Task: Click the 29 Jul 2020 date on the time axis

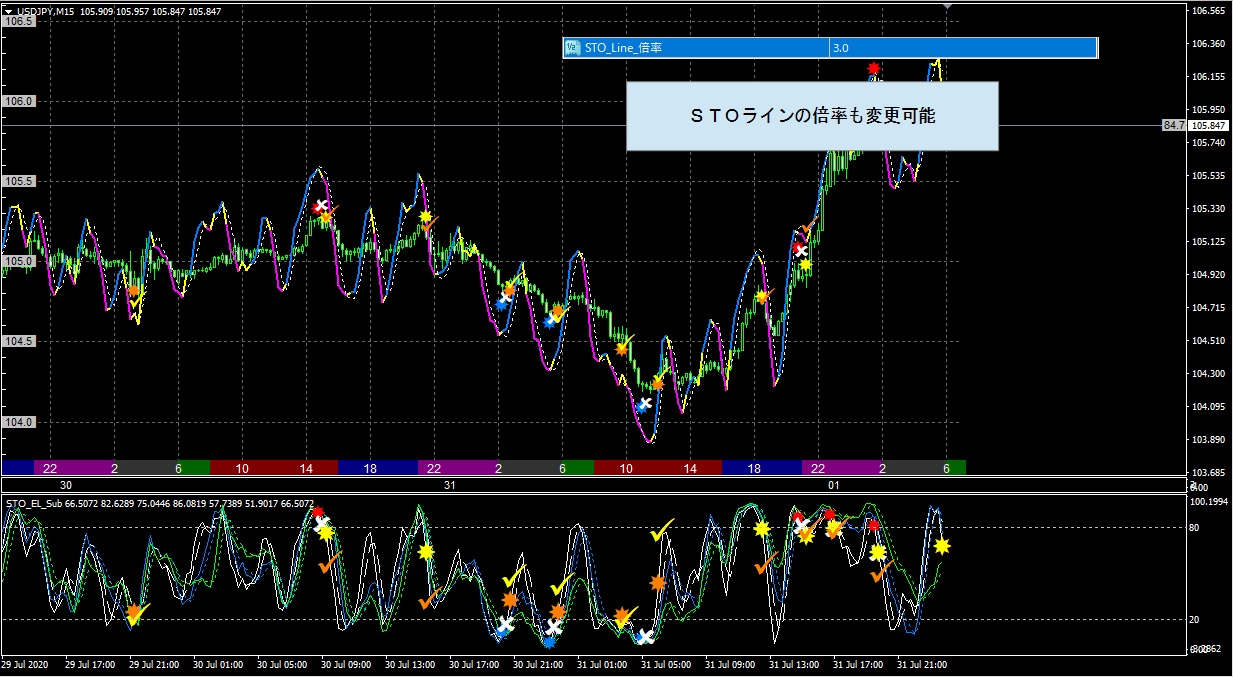Action: click(25, 663)
